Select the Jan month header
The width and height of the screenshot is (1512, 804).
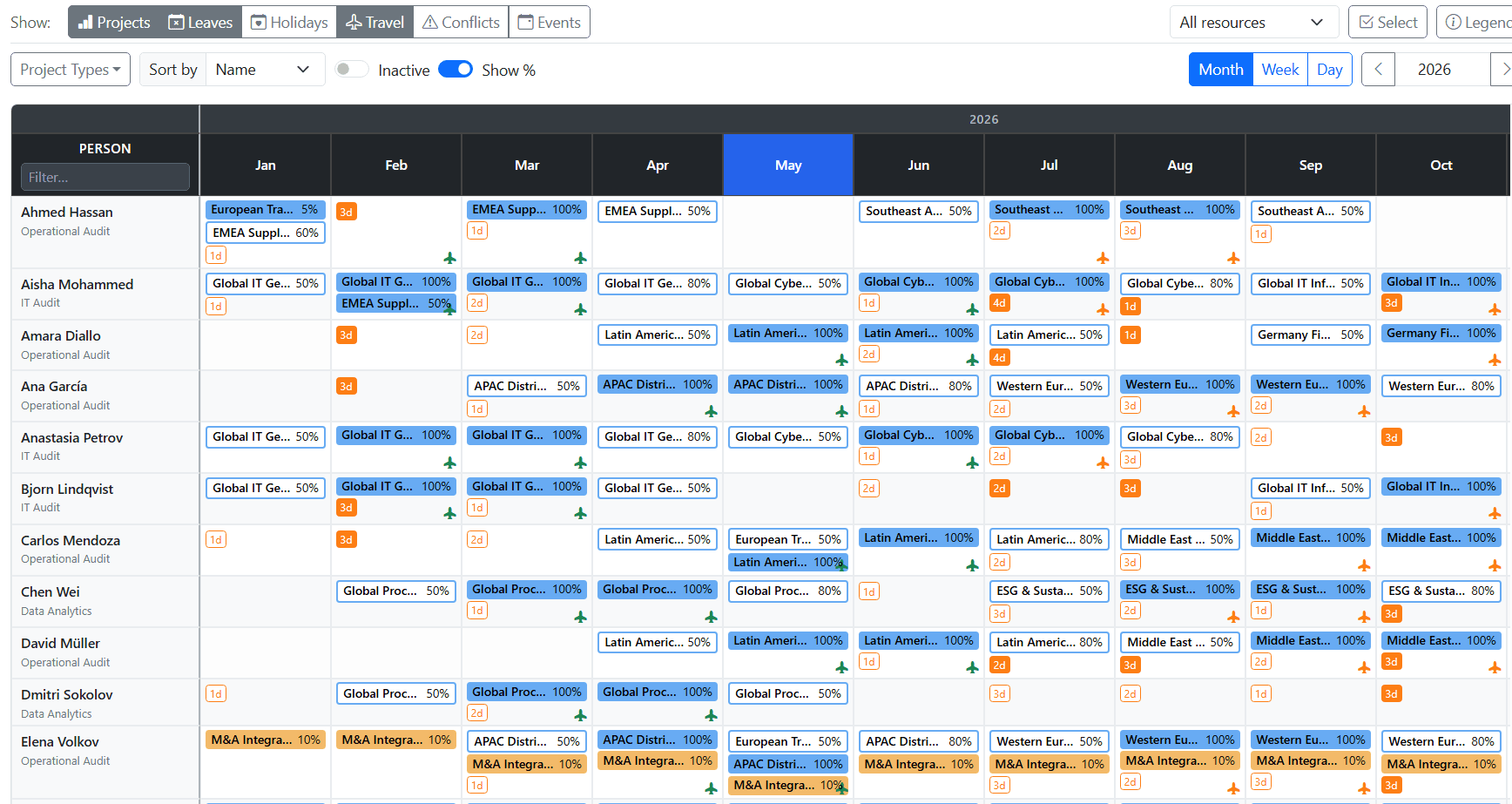[x=266, y=165]
